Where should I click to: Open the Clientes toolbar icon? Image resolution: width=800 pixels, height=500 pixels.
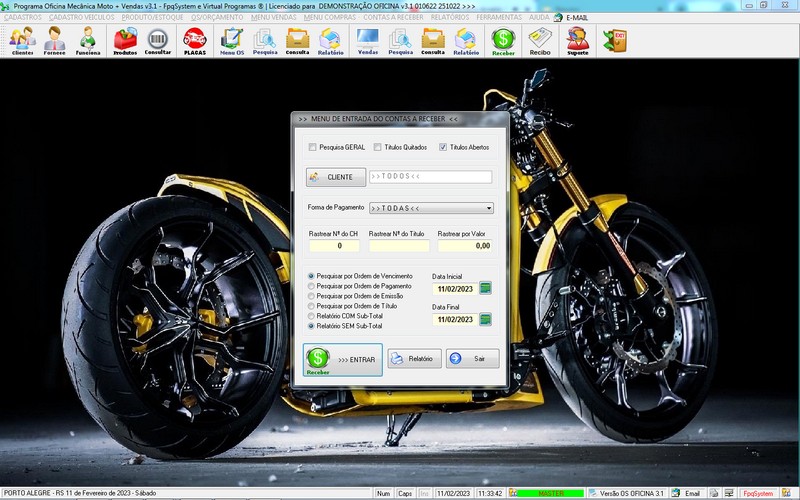22,41
